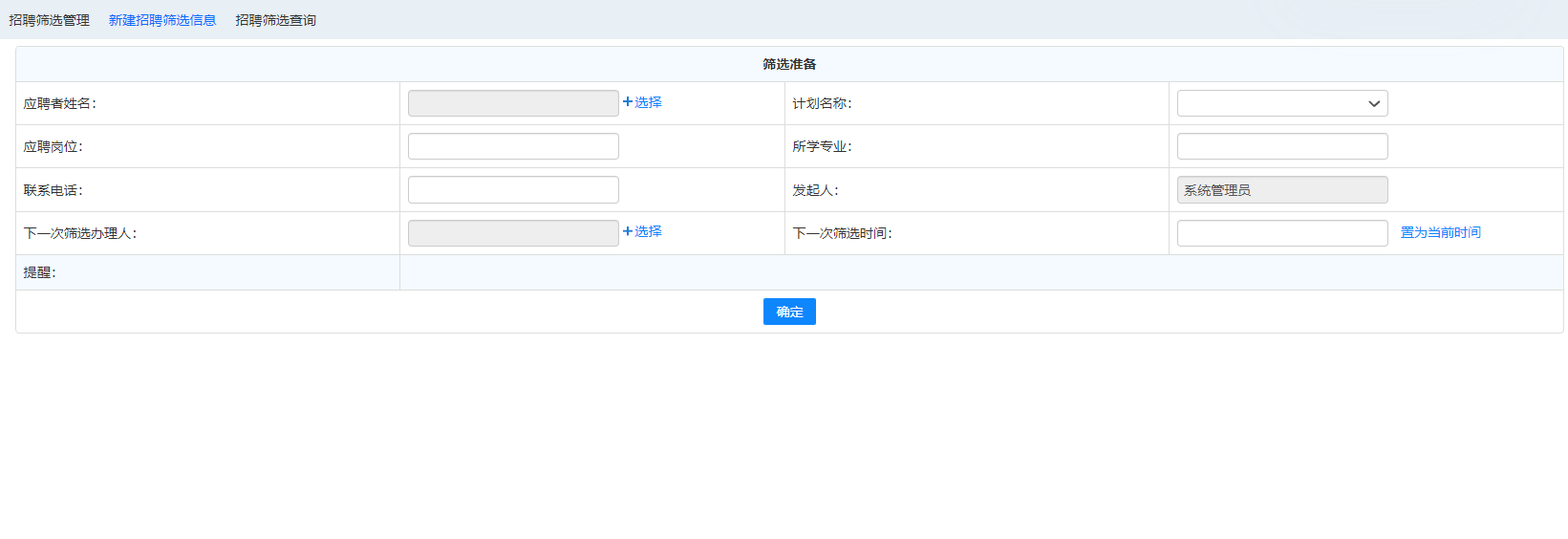The height and width of the screenshot is (539, 1568).
Task: Click the 计划名称 label text
Action: (x=822, y=103)
